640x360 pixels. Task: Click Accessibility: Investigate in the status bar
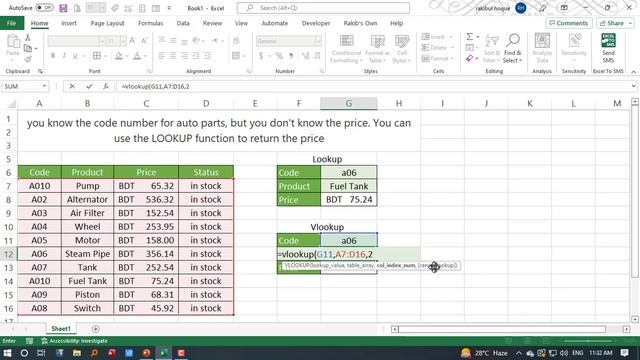coord(74,341)
